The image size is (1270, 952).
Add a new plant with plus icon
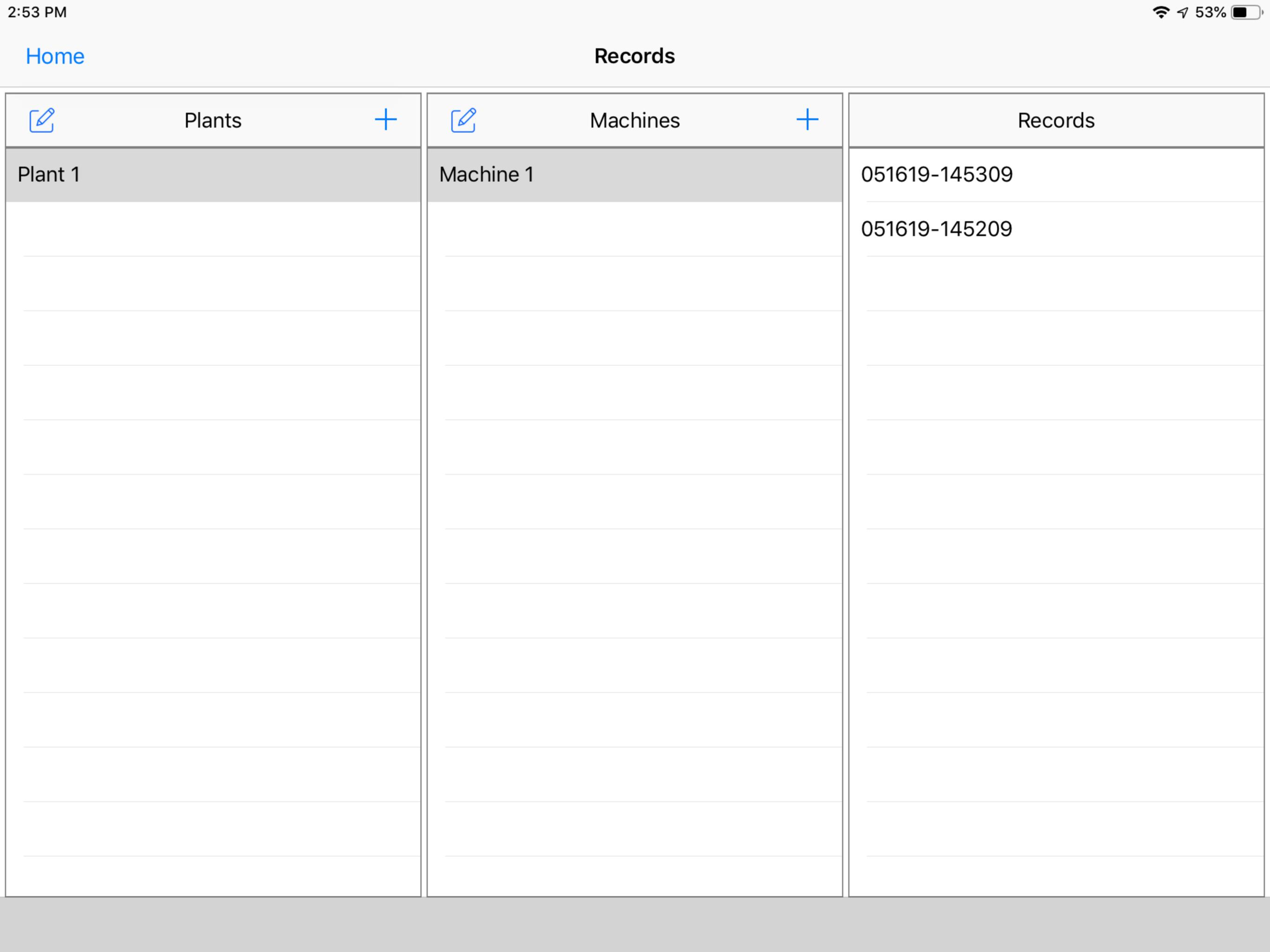click(x=386, y=120)
